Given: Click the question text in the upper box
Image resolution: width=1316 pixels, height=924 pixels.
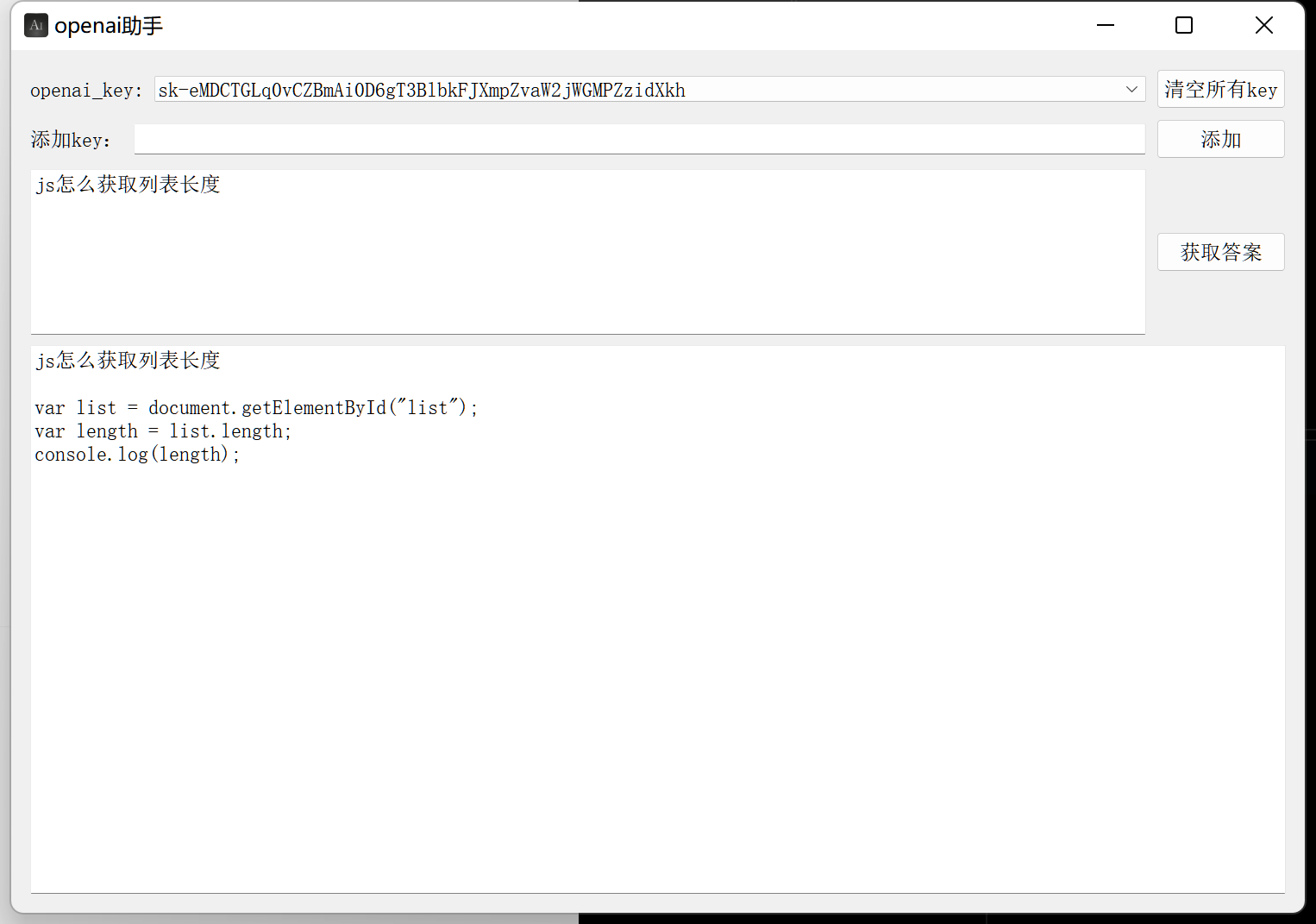Looking at the screenshot, I should [x=128, y=185].
